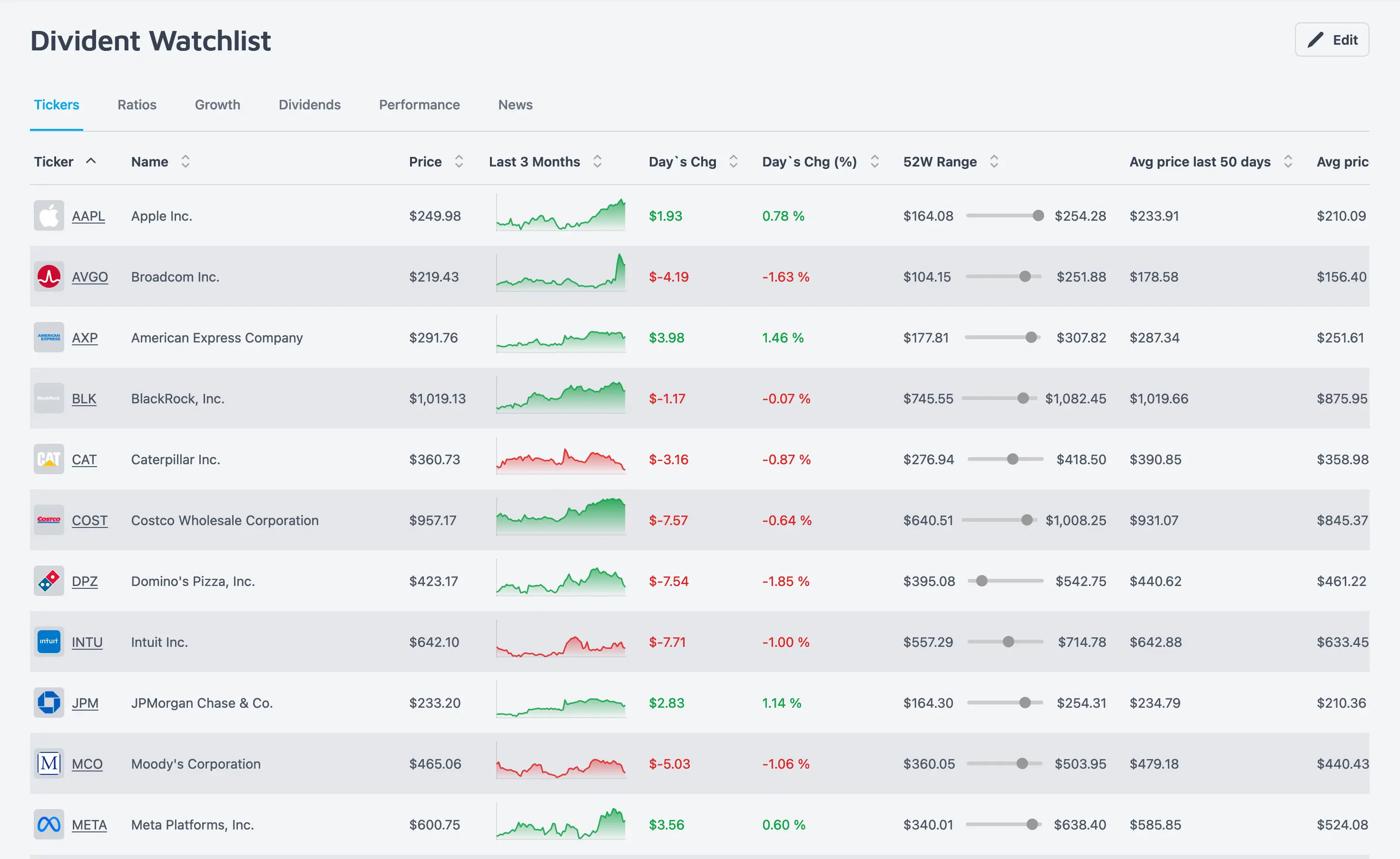This screenshot has height=859, width=1400.
Task: Sort by Day's Chg (%) arrows
Action: [x=875, y=161]
